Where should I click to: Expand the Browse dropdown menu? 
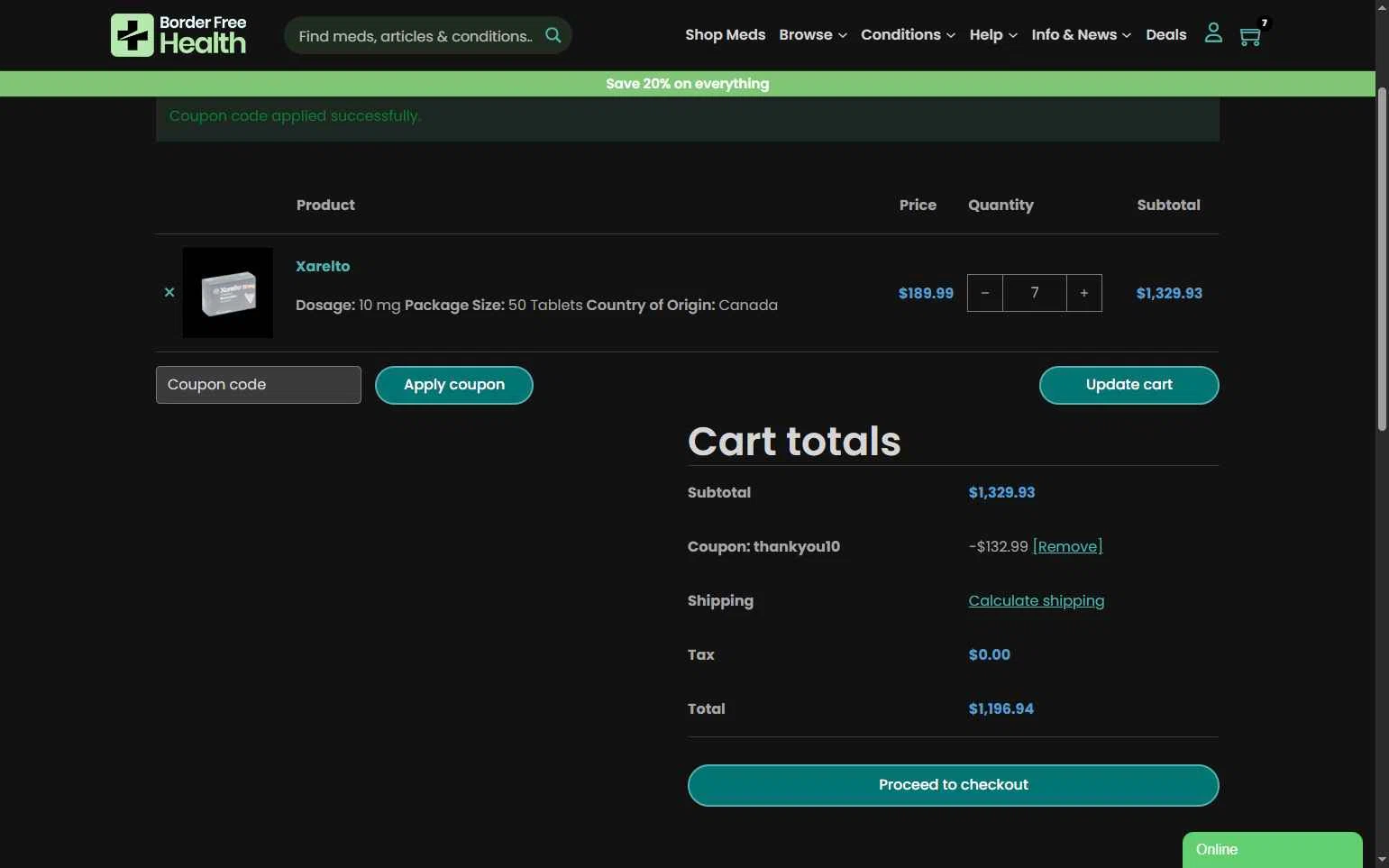coord(812,34)
